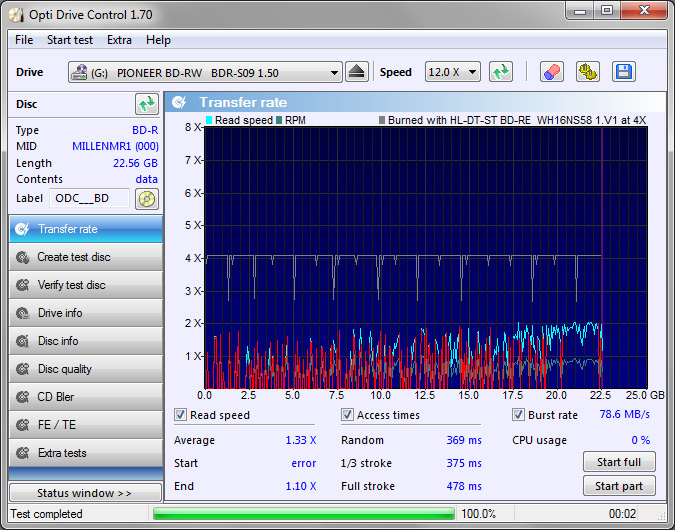The image size is (675, 530).
Task: Open the Extra menu
Action: click(x=119, y=40)
